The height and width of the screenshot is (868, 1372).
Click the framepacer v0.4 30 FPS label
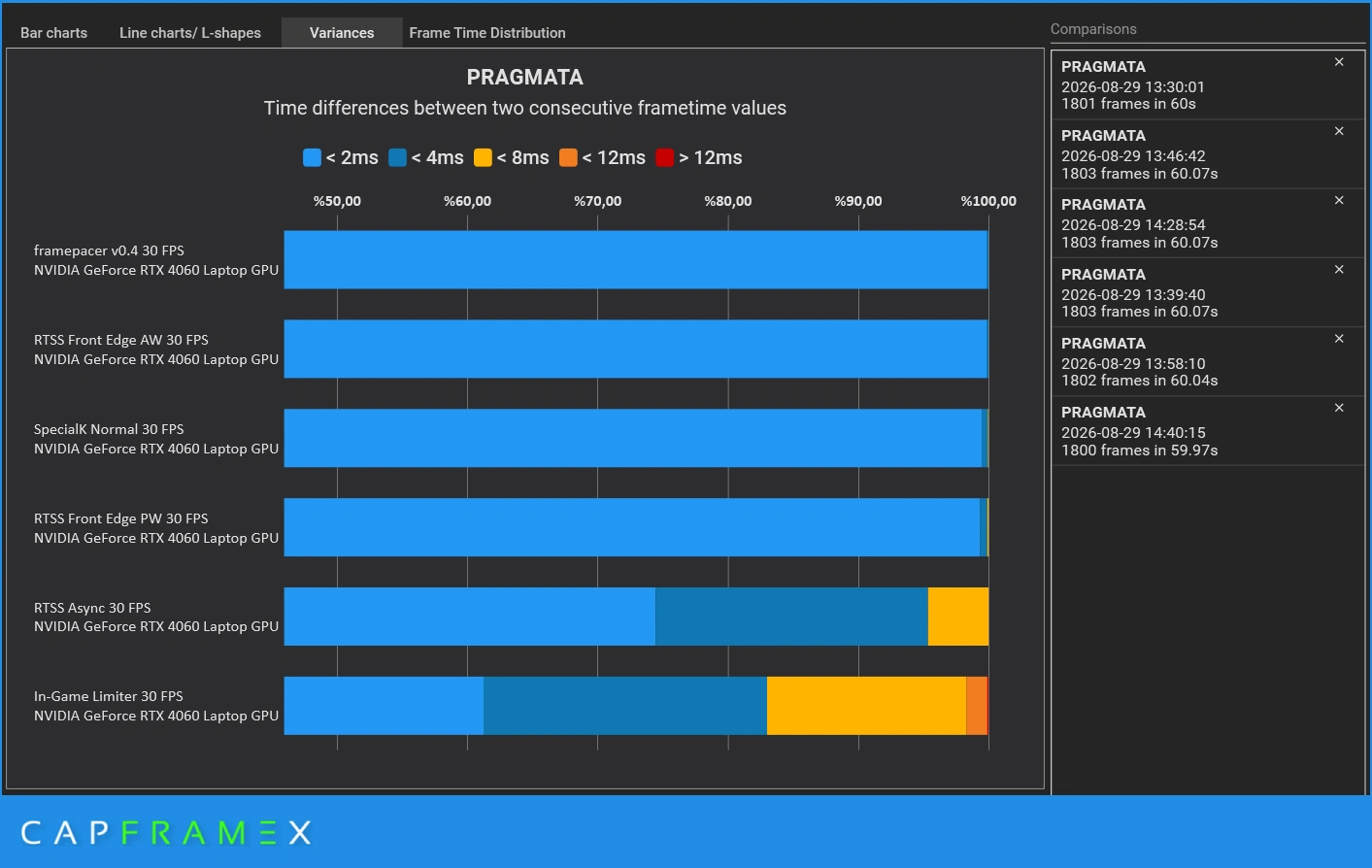[109, 250]
